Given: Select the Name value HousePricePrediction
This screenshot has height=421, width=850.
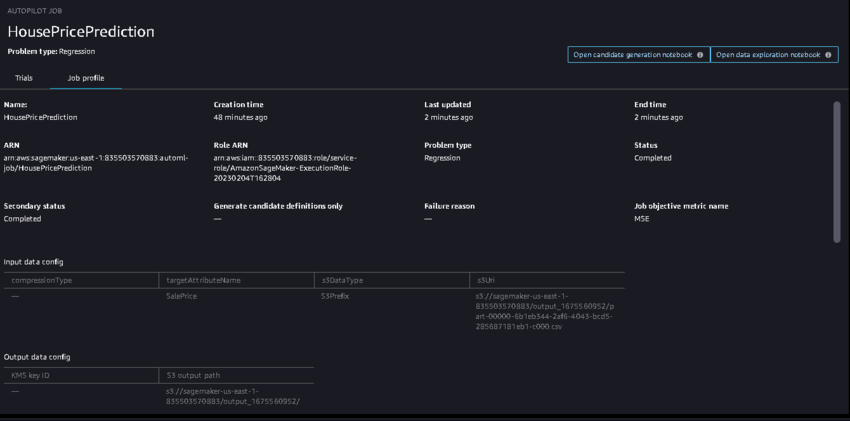Looking at the screenshot, I should tap(41, 117).
